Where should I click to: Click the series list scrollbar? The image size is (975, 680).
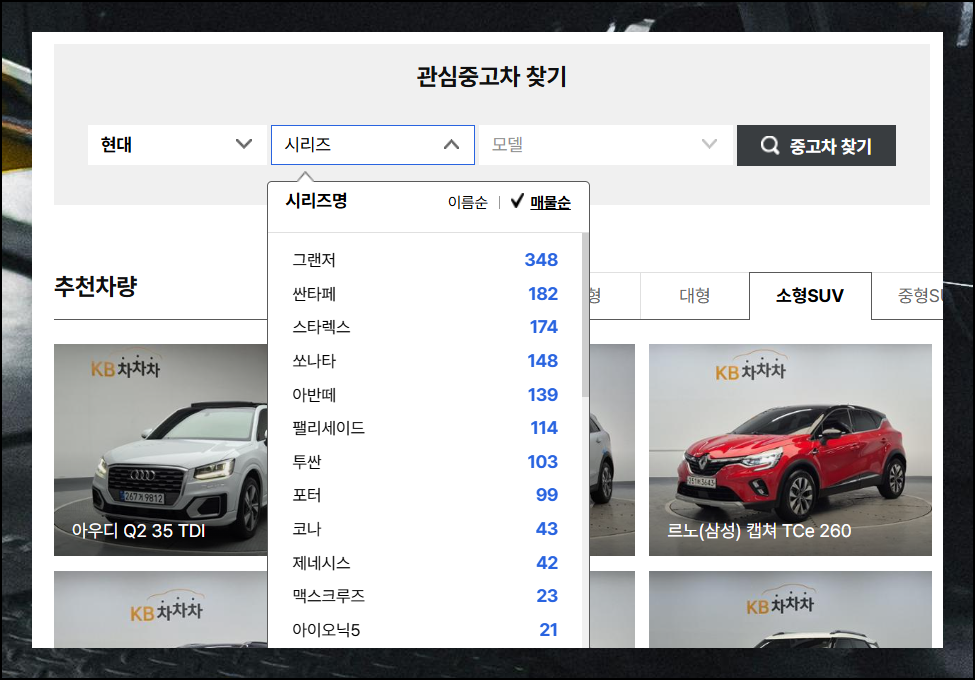(585, 315)
